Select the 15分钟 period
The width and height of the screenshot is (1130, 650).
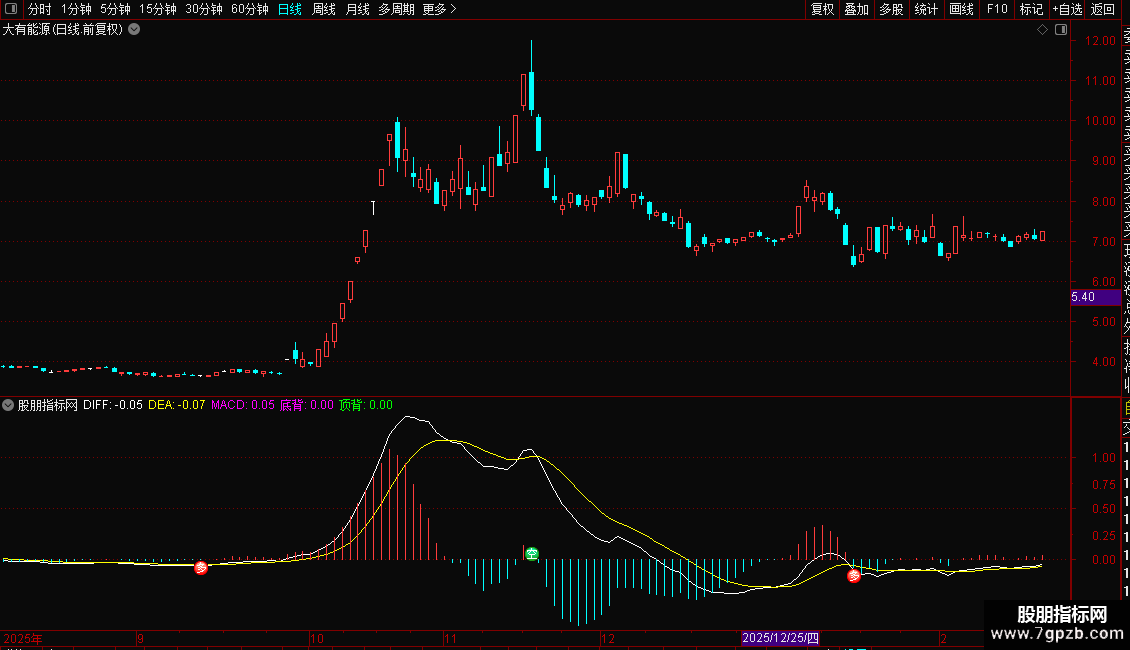(158, 9)
